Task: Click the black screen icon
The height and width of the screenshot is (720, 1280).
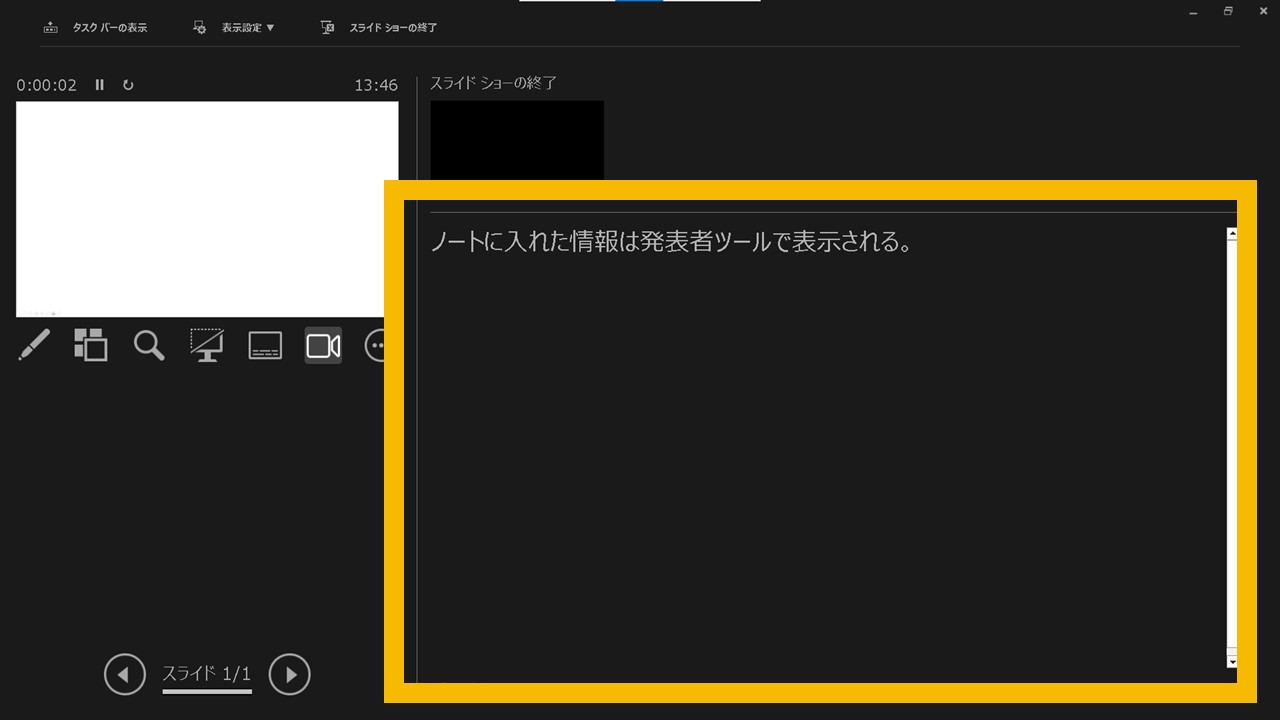Action: tap(206, 345)
